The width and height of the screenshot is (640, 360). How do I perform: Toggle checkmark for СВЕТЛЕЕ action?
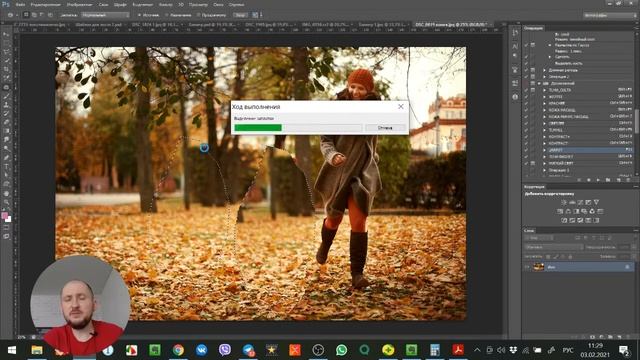(526, 123)
